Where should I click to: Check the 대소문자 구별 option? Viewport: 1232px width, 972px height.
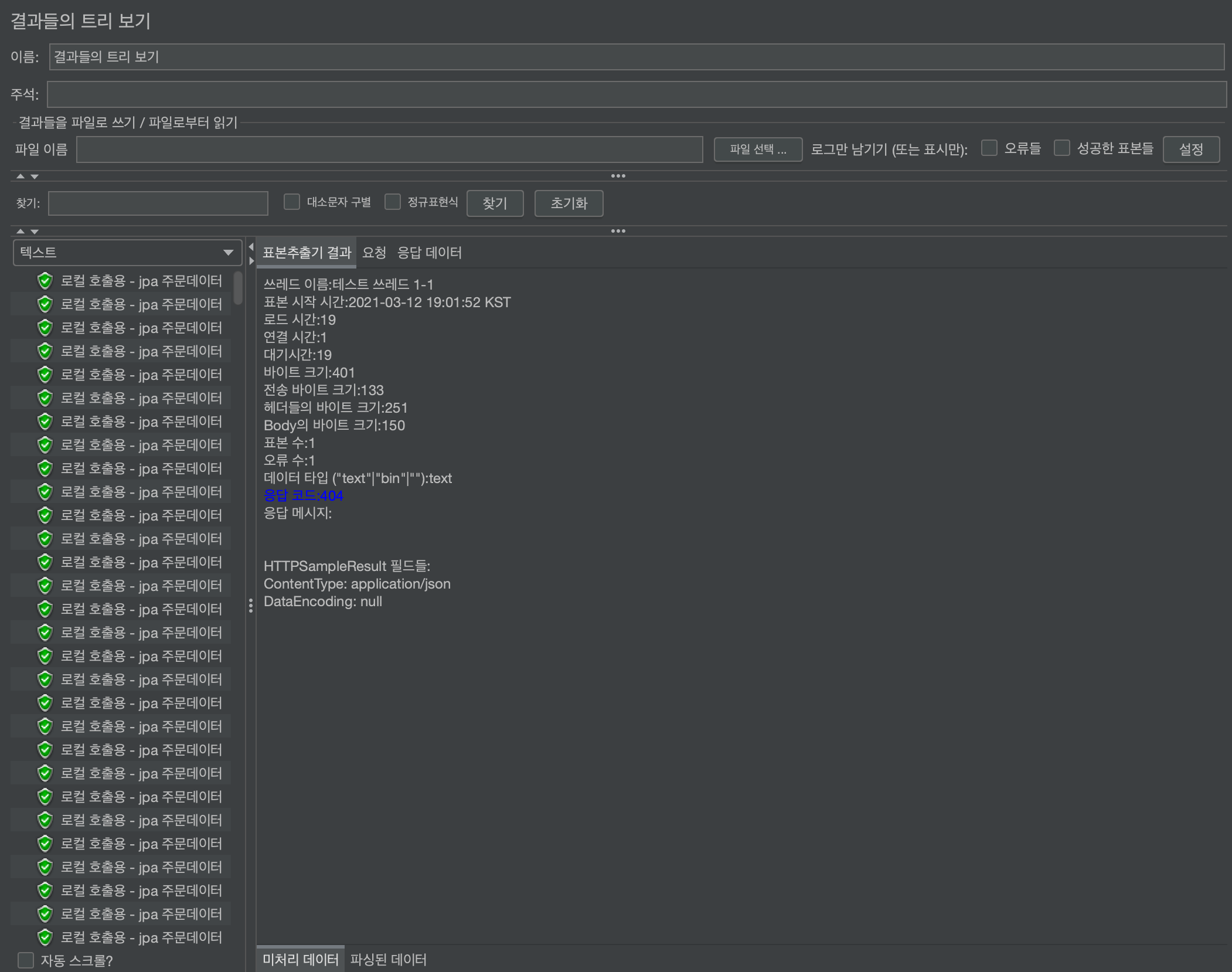coord(292,202)
